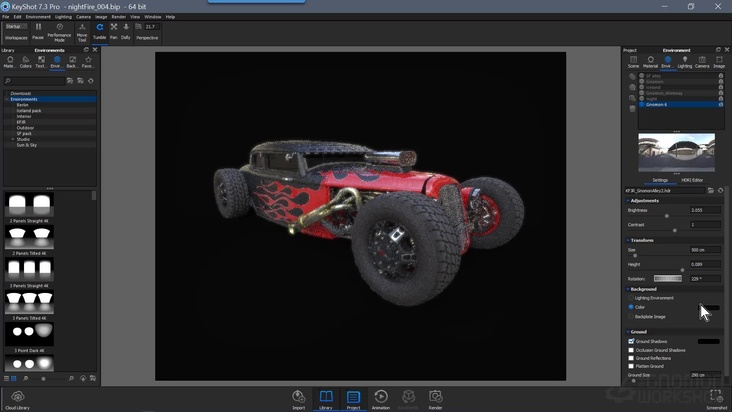Activate the Tumble camera tool
732x412 pixels.
tap(99, 32)
